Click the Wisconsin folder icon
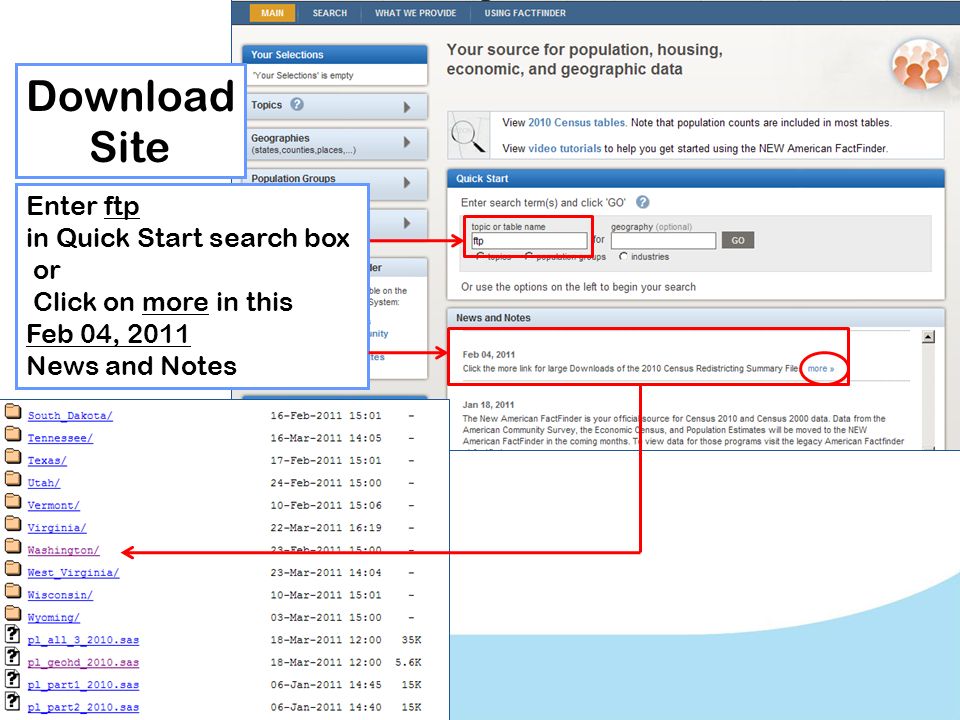 tap(13, 590)
